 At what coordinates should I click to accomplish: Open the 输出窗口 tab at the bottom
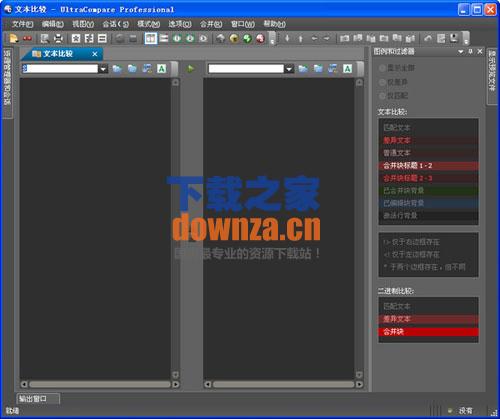coord(38,399)
